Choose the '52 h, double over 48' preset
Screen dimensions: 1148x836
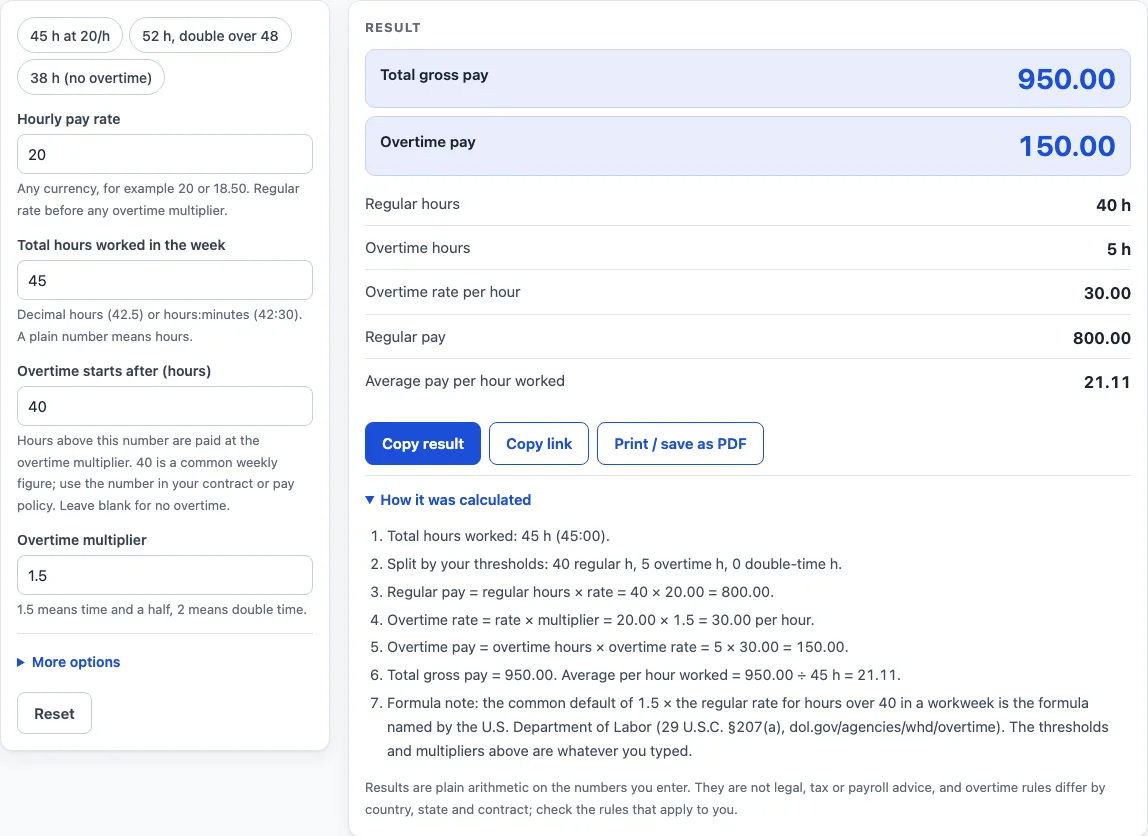(210, 36)
